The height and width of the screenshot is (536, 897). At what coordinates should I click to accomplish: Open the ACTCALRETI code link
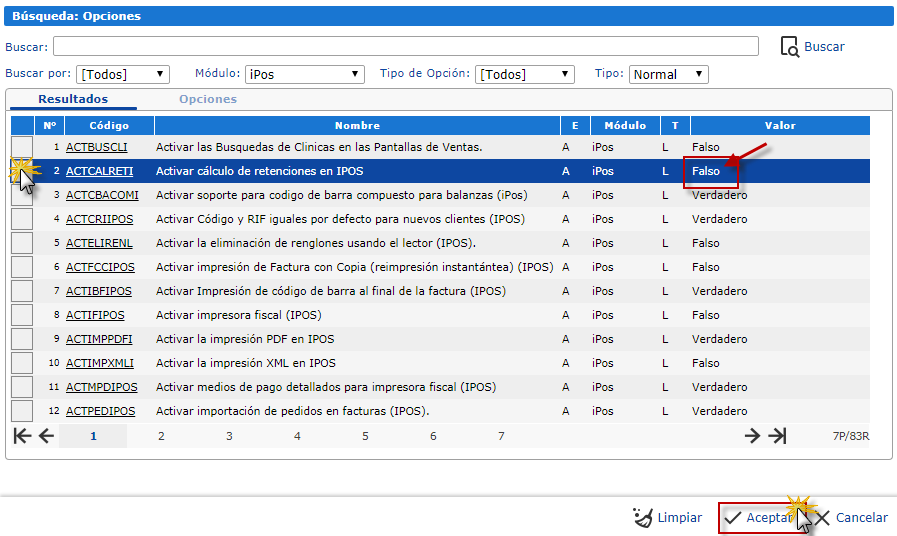(99, 171)
